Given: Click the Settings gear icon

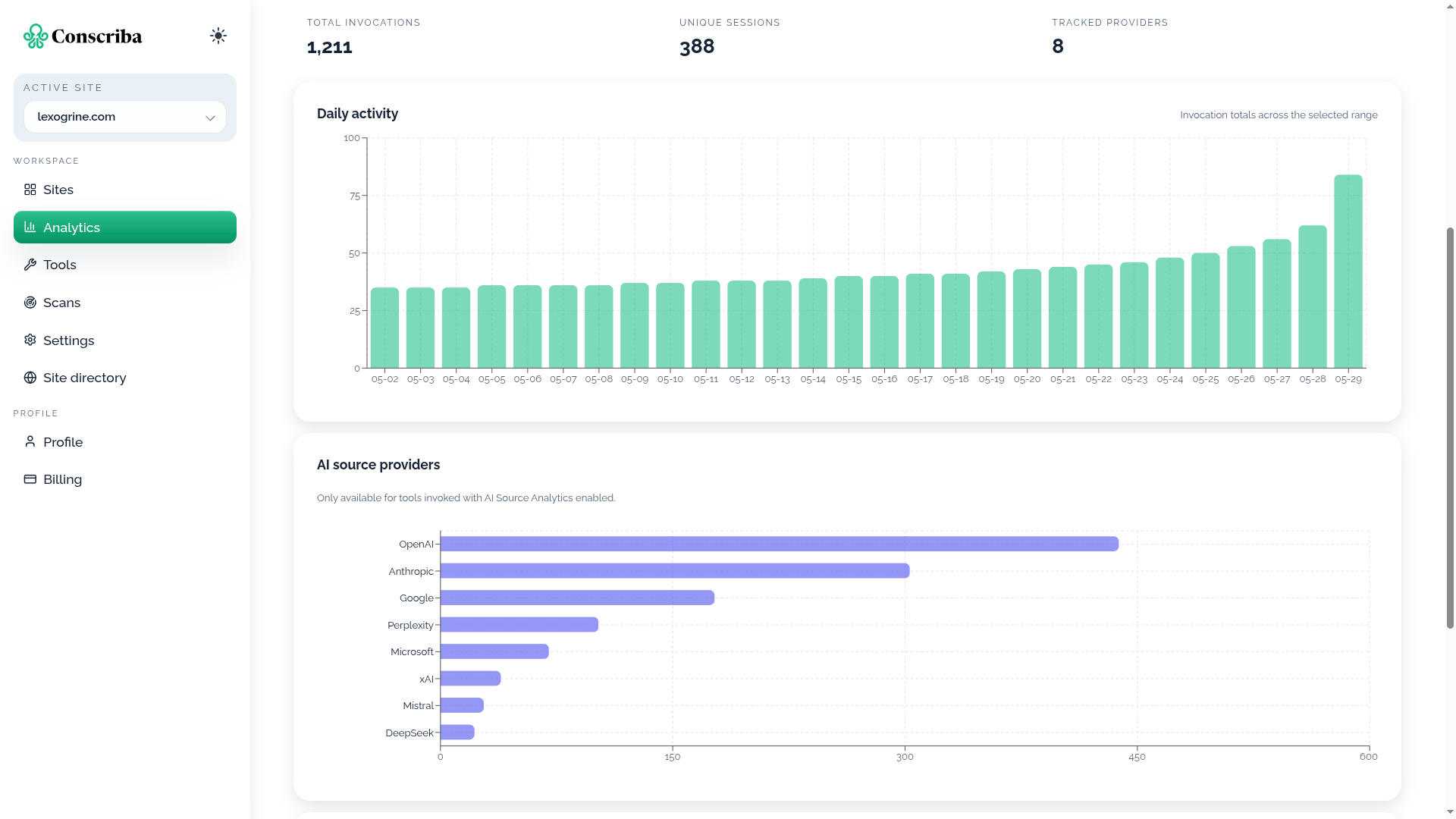Looking at the screenshot, I should point(30,340).
